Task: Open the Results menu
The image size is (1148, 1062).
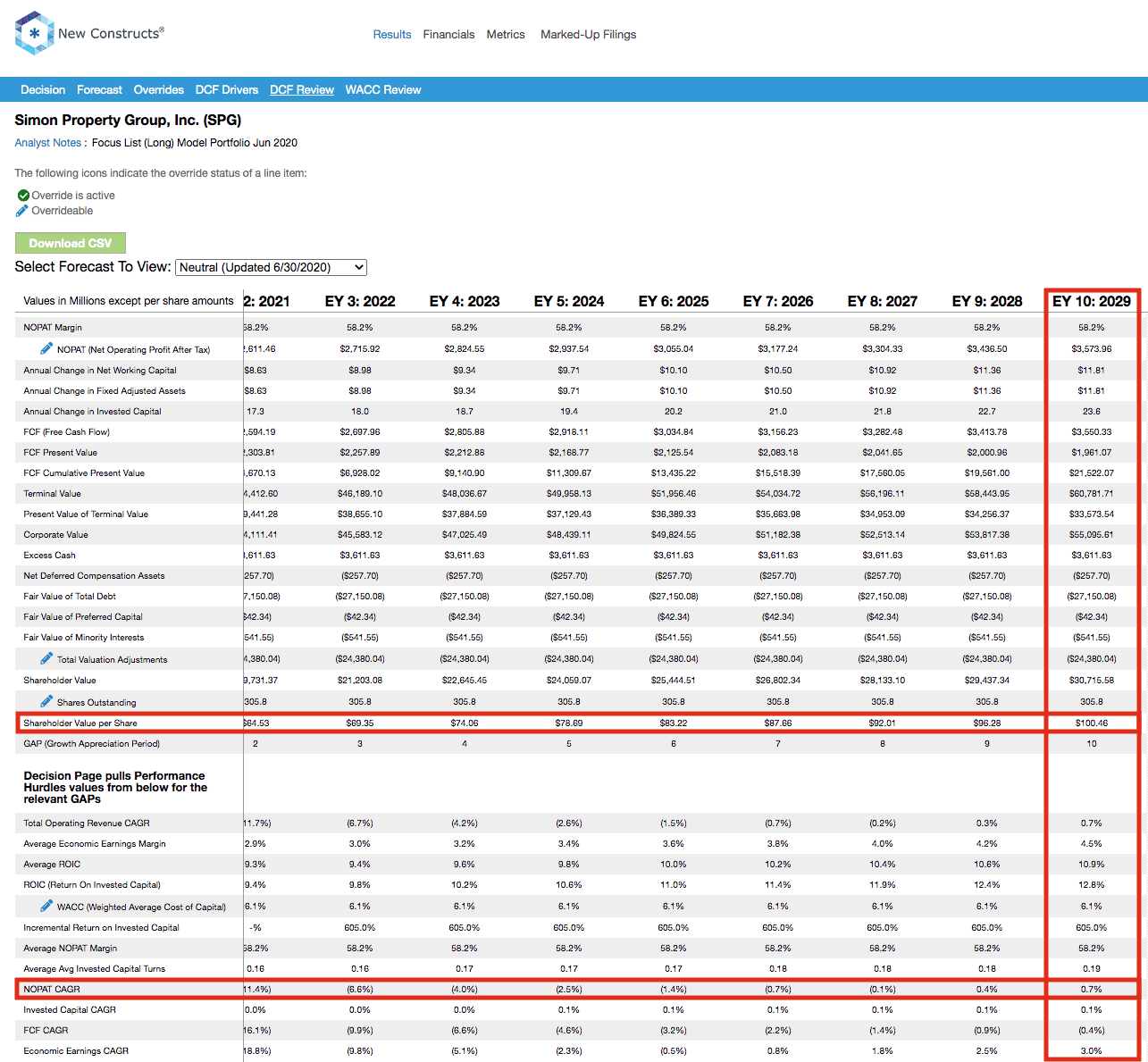Action: 392,35
